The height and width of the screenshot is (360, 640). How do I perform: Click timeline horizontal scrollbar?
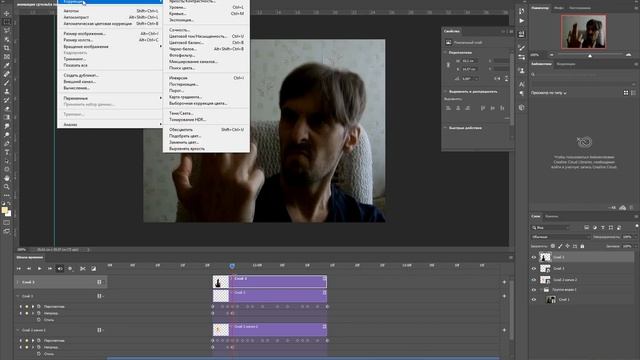(303, 358)
